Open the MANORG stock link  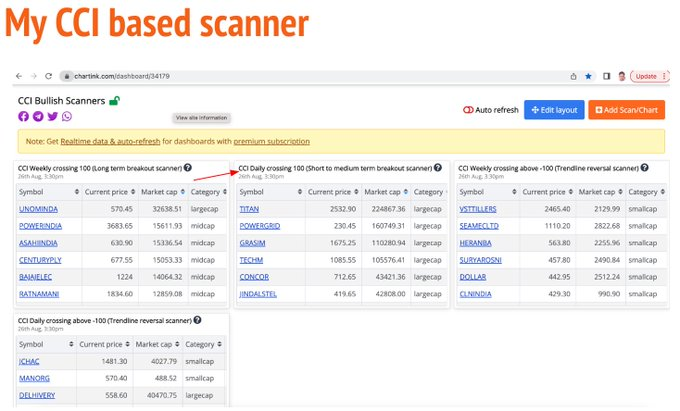pos(34,378)
